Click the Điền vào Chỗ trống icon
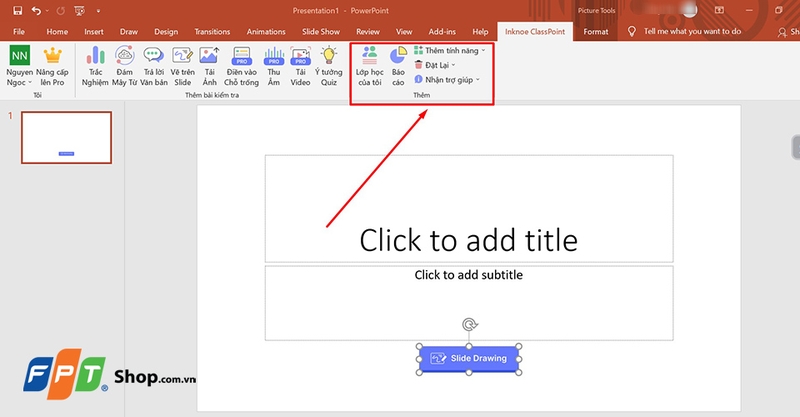This screenshot has height=417, width=800. [x=241, y=58]
